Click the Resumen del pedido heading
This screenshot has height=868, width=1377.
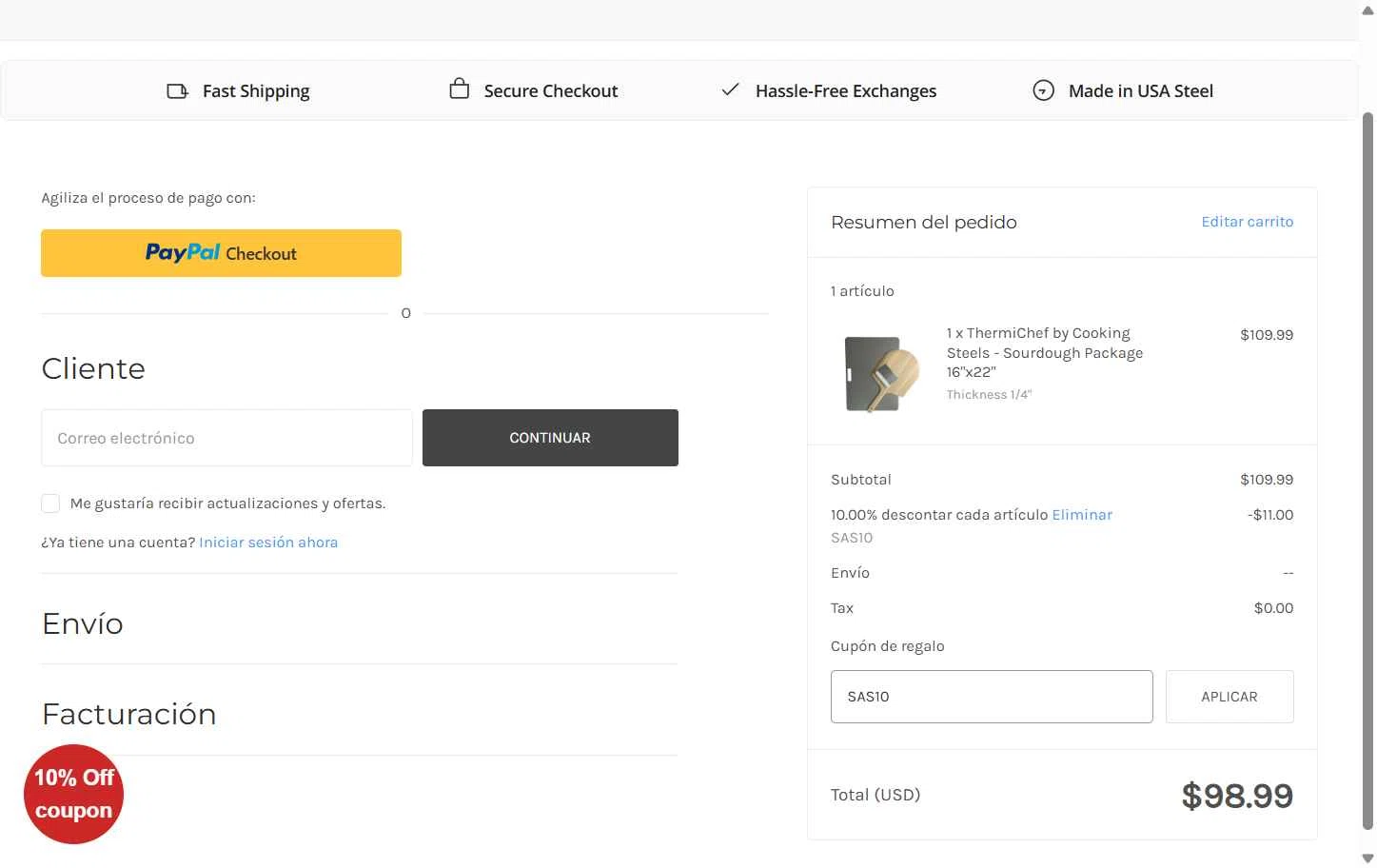coord(924,223)
